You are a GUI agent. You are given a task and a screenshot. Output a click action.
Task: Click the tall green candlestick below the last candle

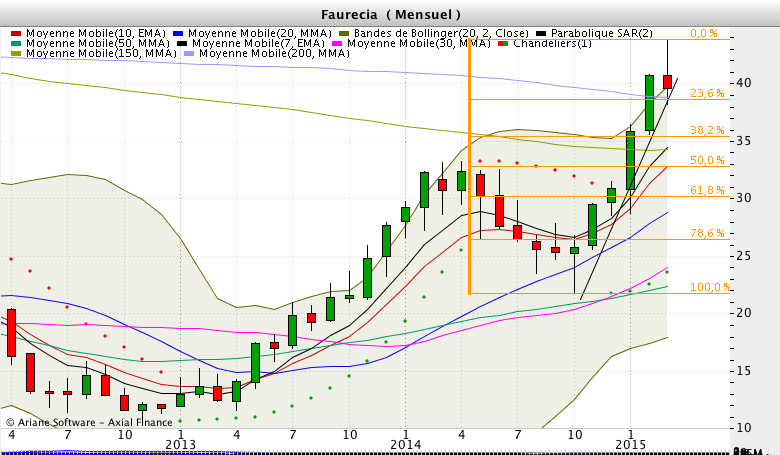click(x=649, y=103)
